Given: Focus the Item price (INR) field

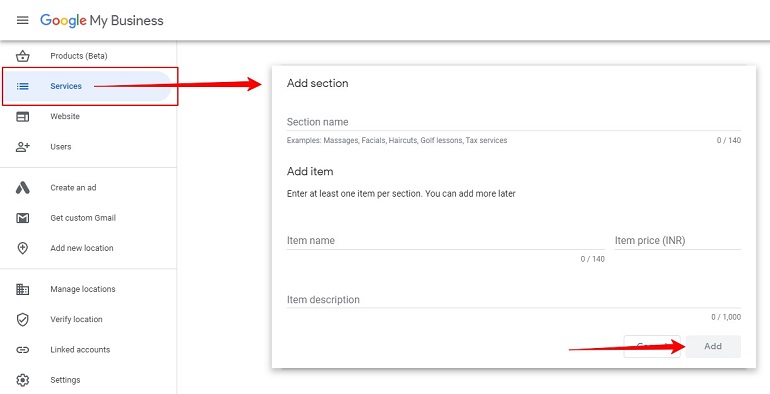Looking at the screenshot, I should click(678, 241).
